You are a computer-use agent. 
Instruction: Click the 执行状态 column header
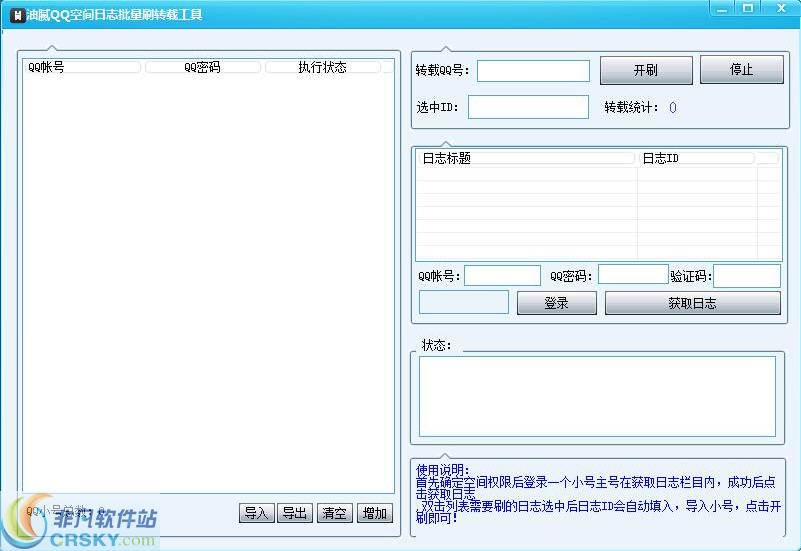click(322, 67)
